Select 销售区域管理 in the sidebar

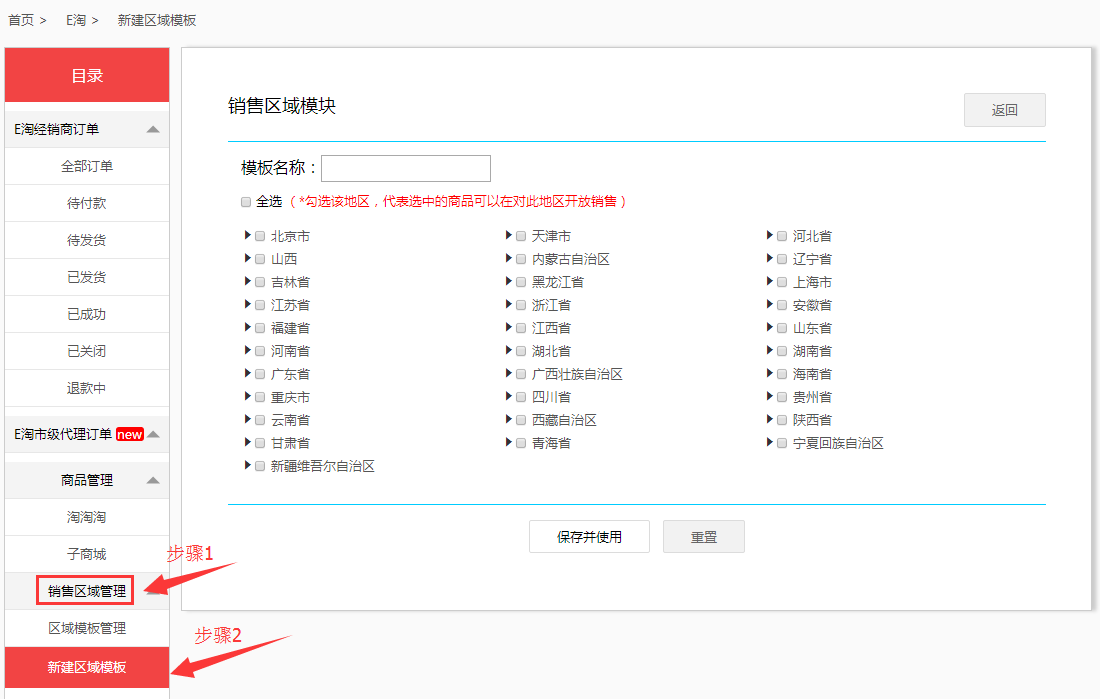[86, 591]
